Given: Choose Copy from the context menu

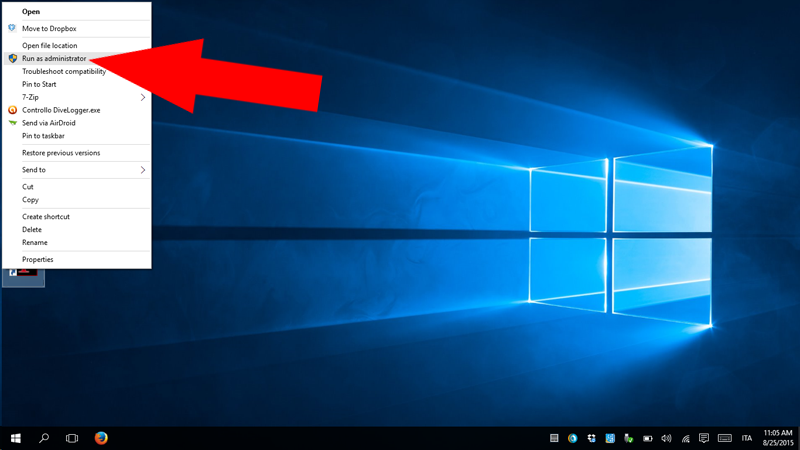Looking at the screenshot, I should tap(77, 199).
